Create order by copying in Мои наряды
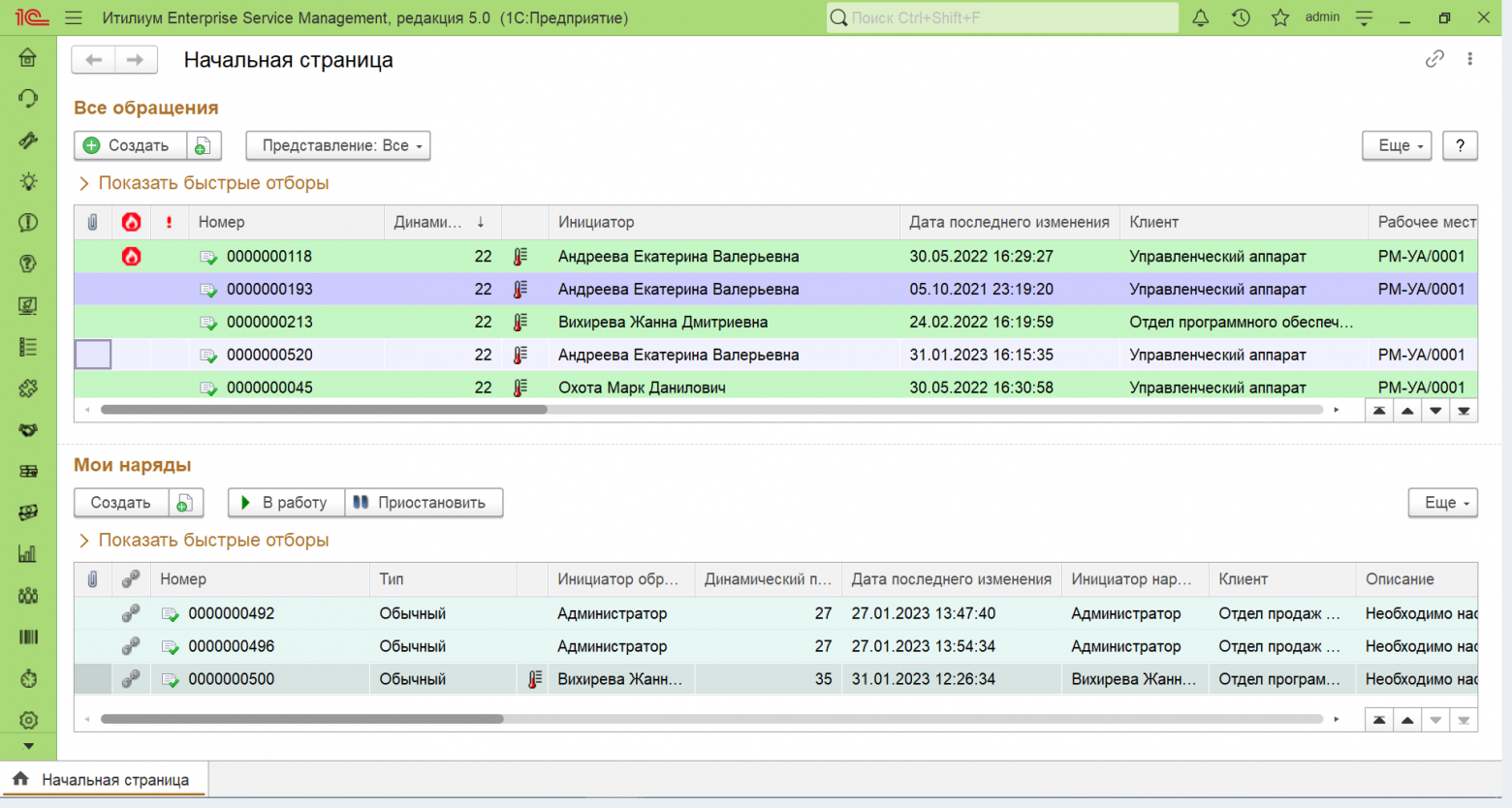1512x808 pixels. [x=185, y=503]
